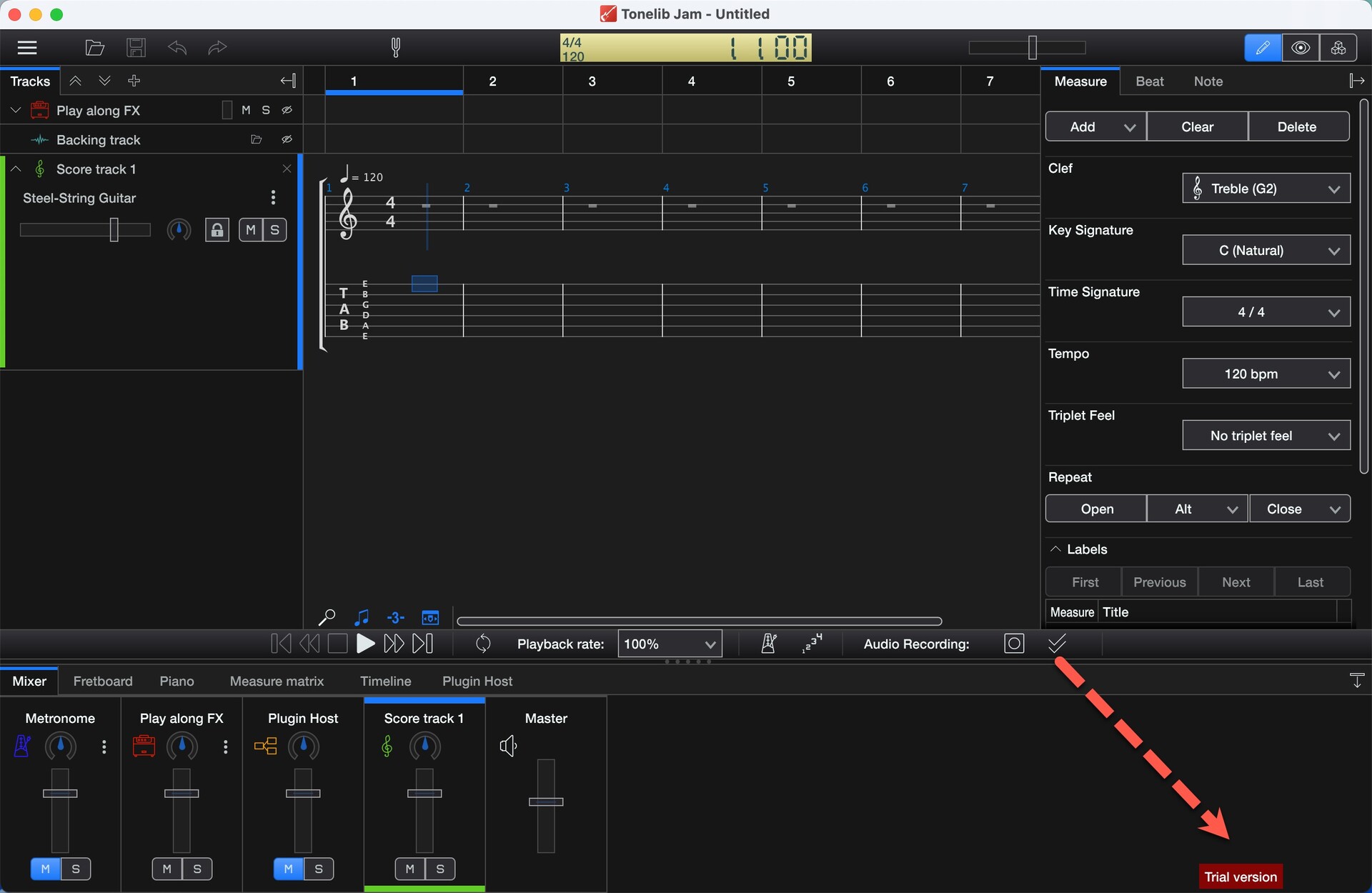The width and height of the screenshot is (1372, 893).
Task: Toggle the lock on Steel-String Guitar
Action: click(217, 229)
